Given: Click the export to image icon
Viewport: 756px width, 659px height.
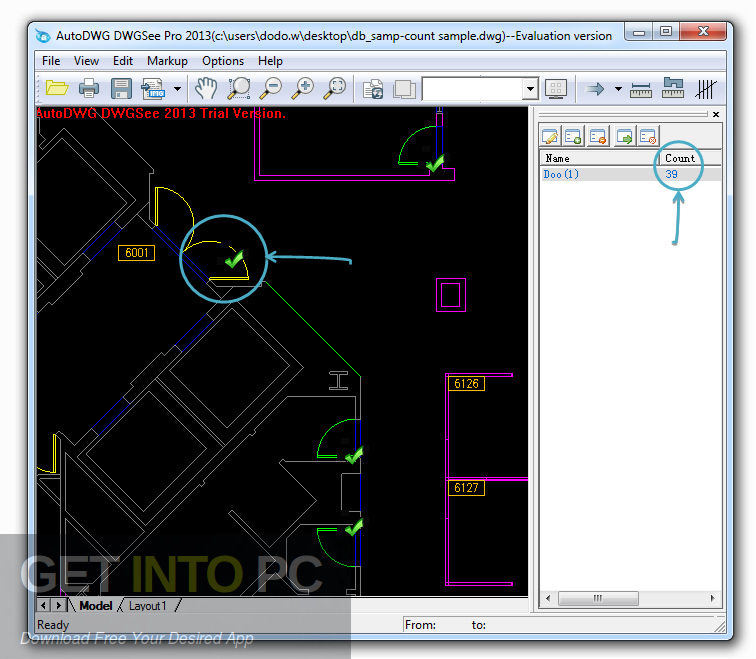Looking at the screenshot, I should click(153, 89).
